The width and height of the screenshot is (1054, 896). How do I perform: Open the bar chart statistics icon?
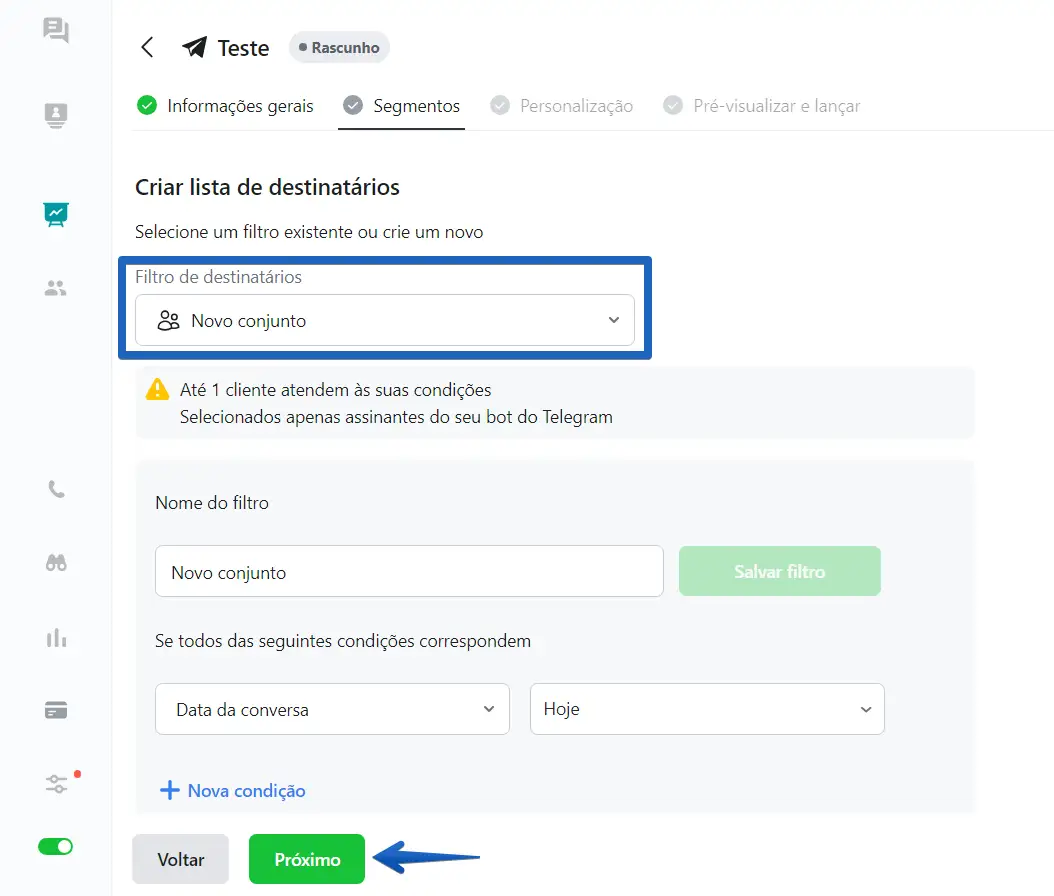(x=56, y=637)
